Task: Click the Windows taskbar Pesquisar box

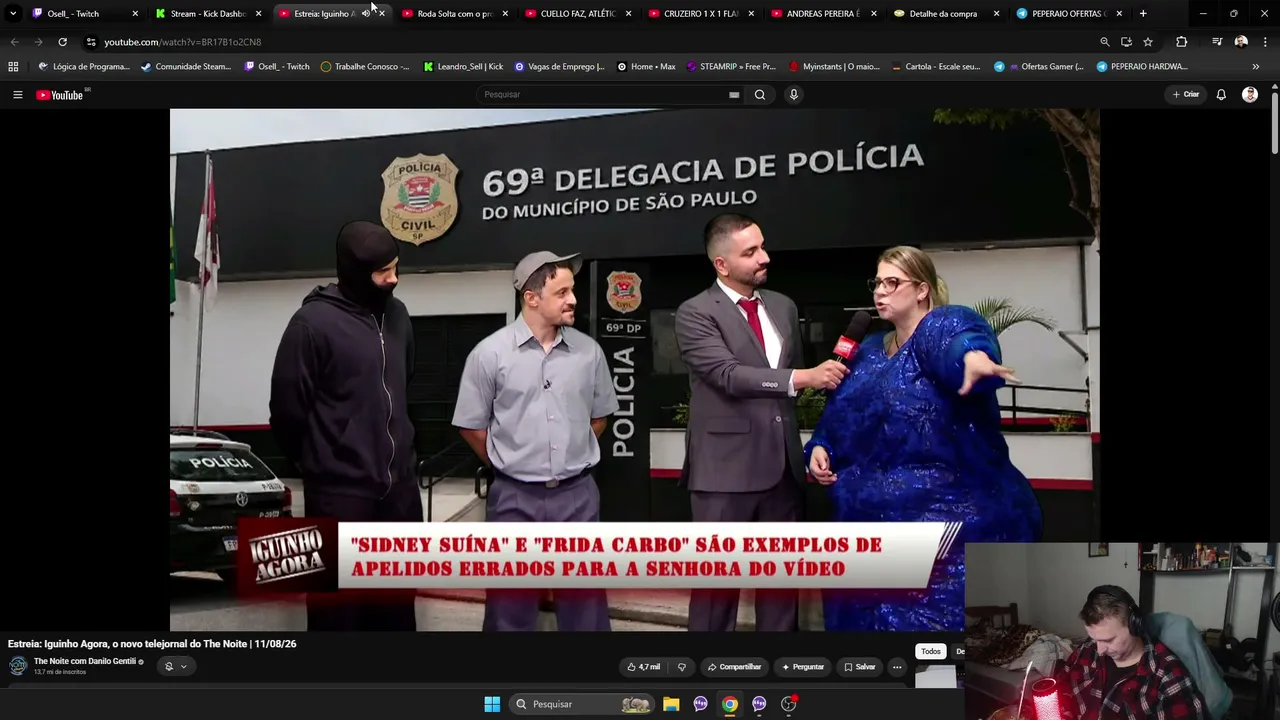Action: coord(582,704)
